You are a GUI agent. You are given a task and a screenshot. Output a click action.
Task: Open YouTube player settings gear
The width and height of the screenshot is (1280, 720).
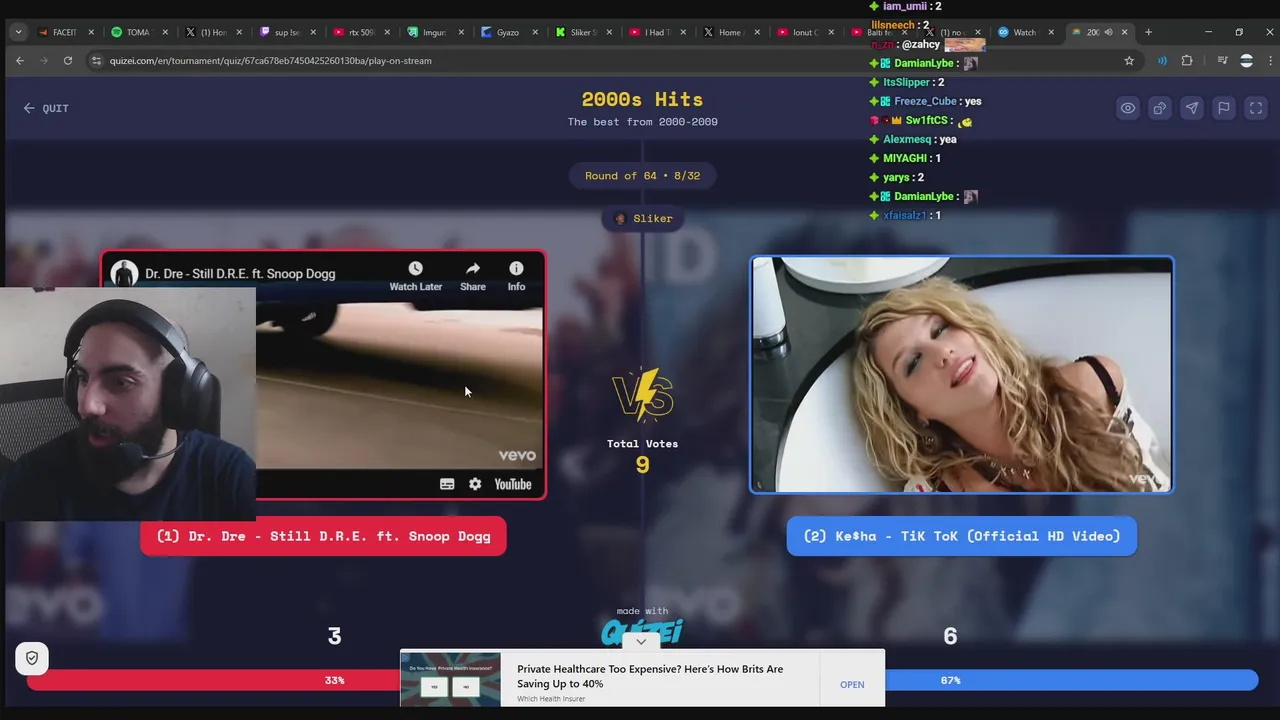pyautogui.click(x=475, y=484)
